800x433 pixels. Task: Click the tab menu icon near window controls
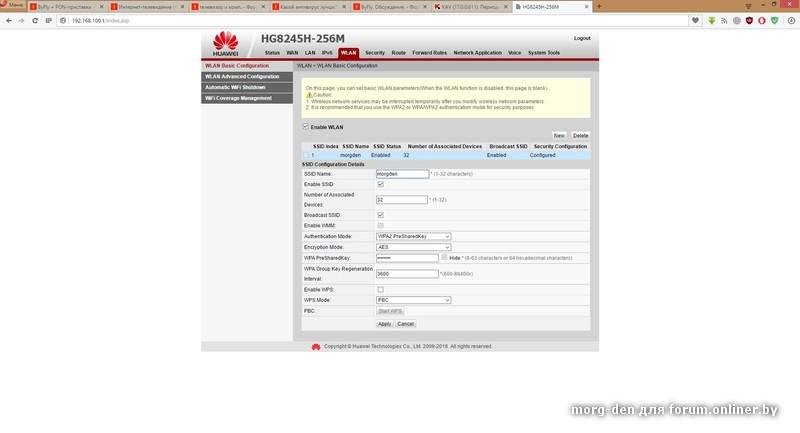tap(748, 6)
